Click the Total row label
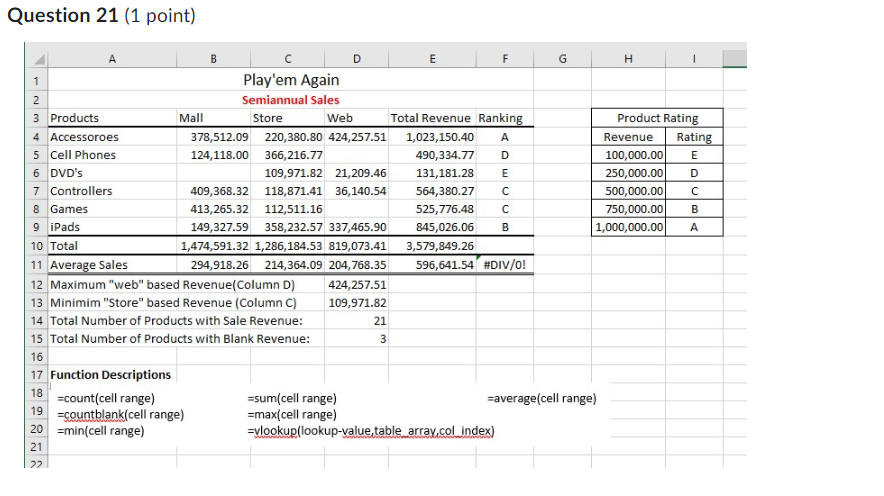 click(x=64, y=246)
